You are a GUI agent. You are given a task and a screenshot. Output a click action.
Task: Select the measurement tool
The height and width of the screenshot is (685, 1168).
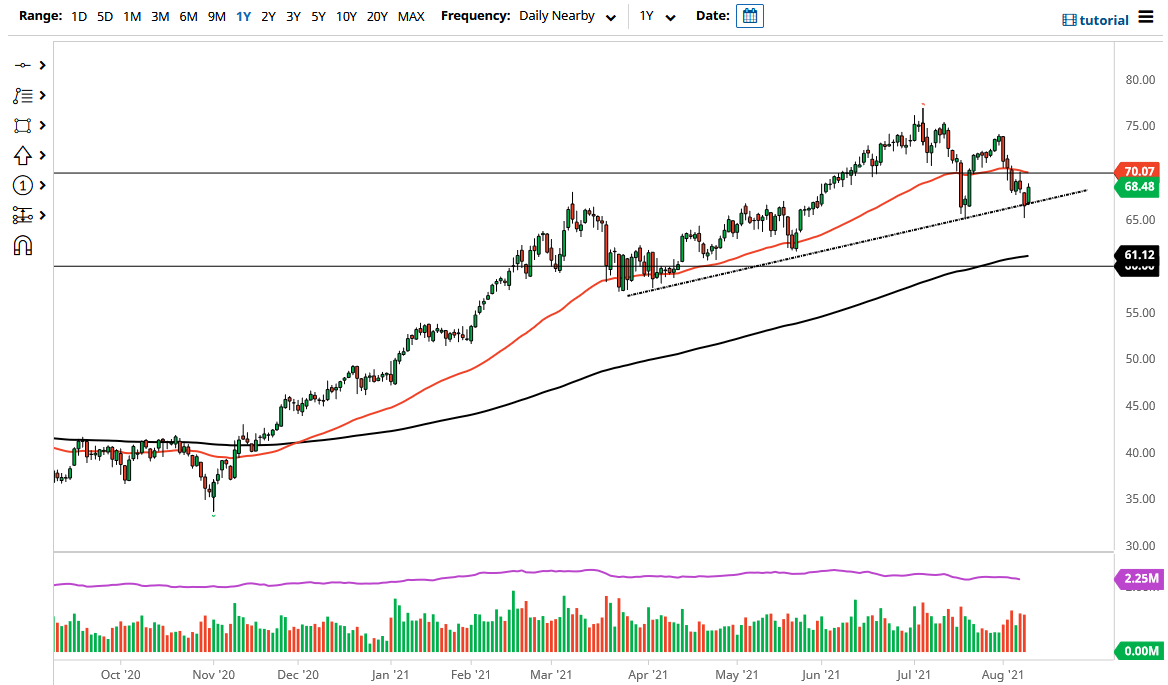[x=25, y=215]
